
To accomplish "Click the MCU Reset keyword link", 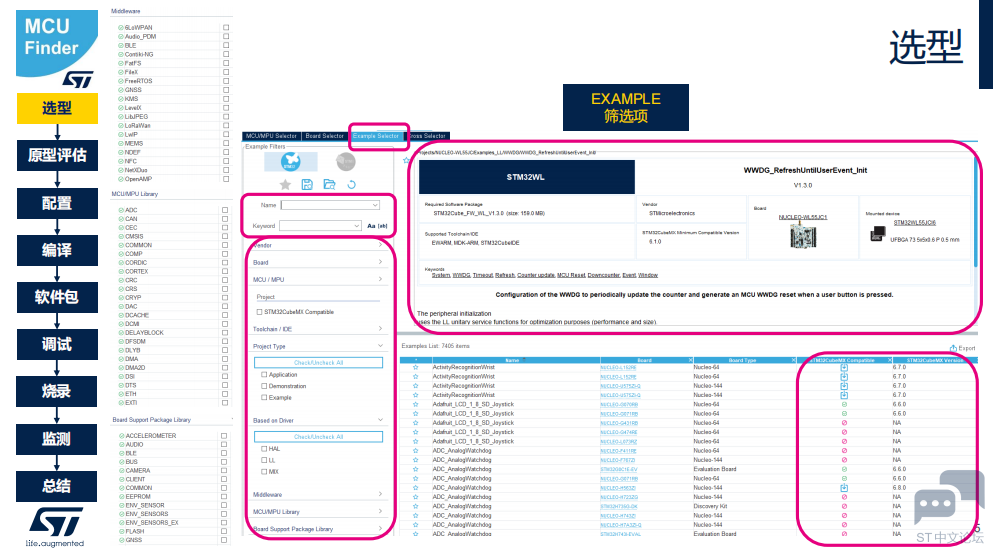I will (x=571, y=275).
